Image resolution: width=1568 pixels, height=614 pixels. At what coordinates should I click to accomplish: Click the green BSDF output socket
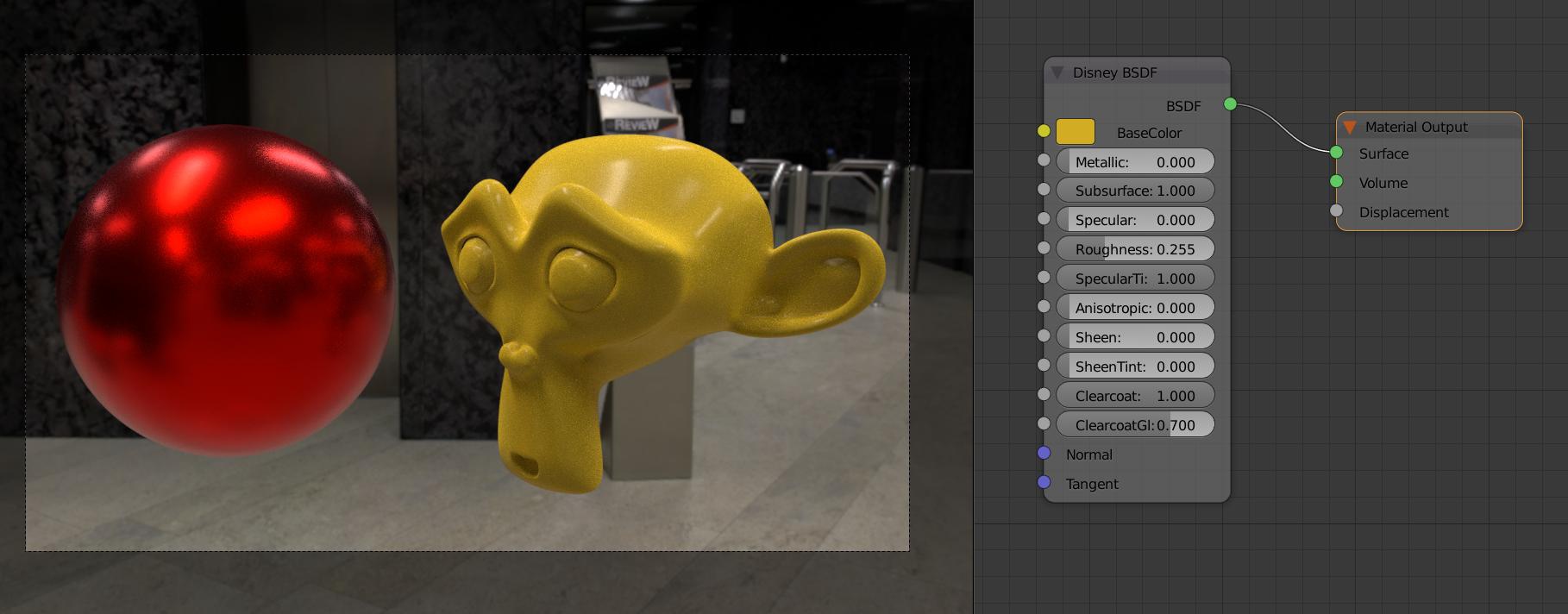click(1230, 104)
